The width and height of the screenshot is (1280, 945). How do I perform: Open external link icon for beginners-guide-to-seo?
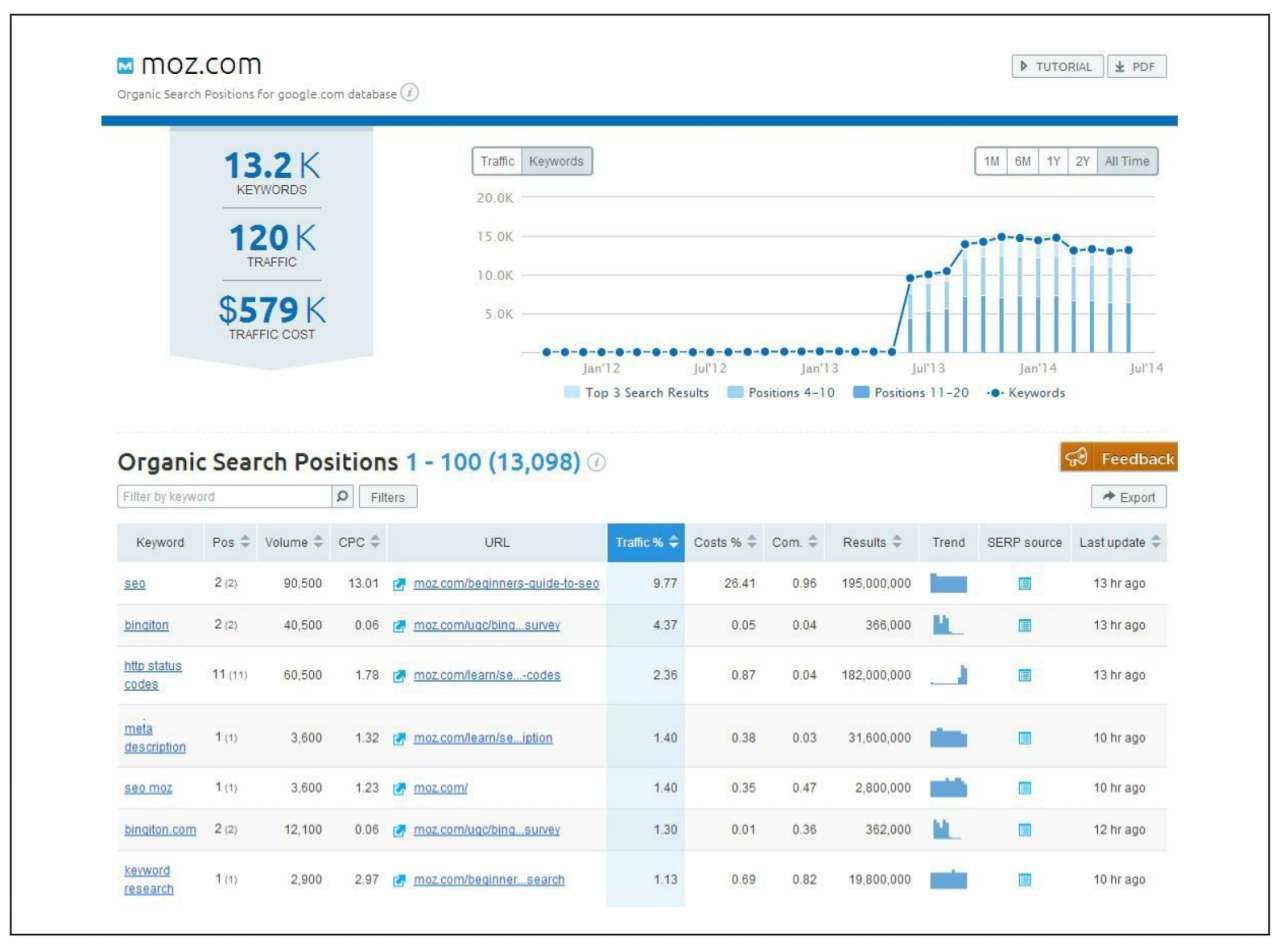tap(400, 584)
